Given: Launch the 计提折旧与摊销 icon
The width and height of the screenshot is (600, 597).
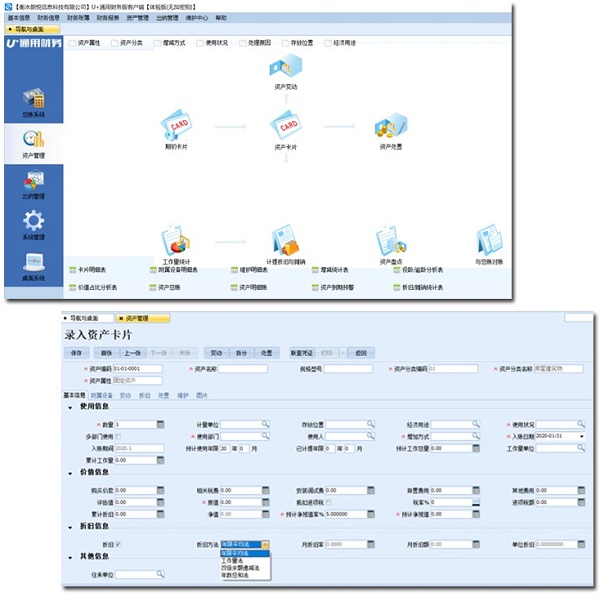Looking at the screenshot, I should (x=285, y=241).
